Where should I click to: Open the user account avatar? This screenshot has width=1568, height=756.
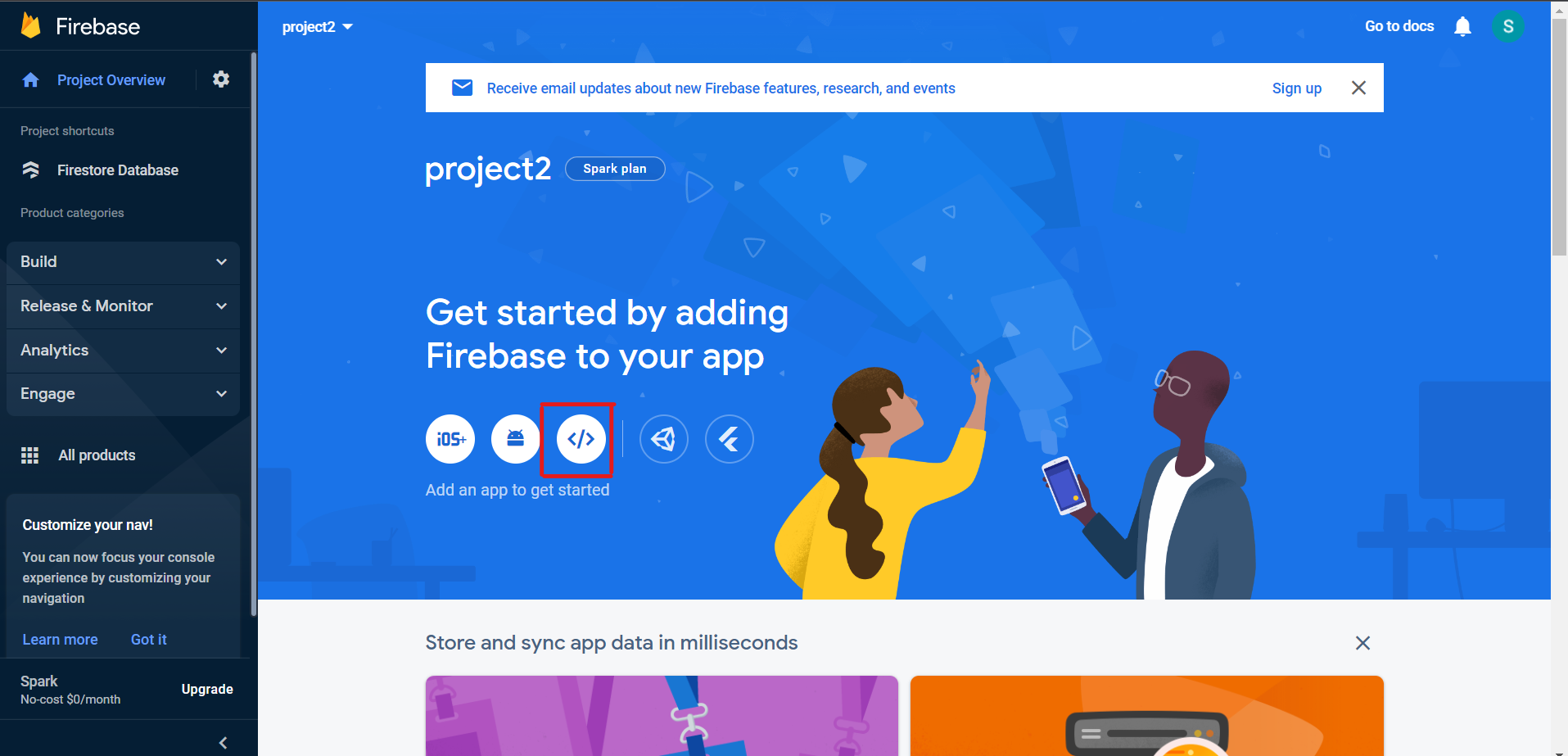point(1508,26)
